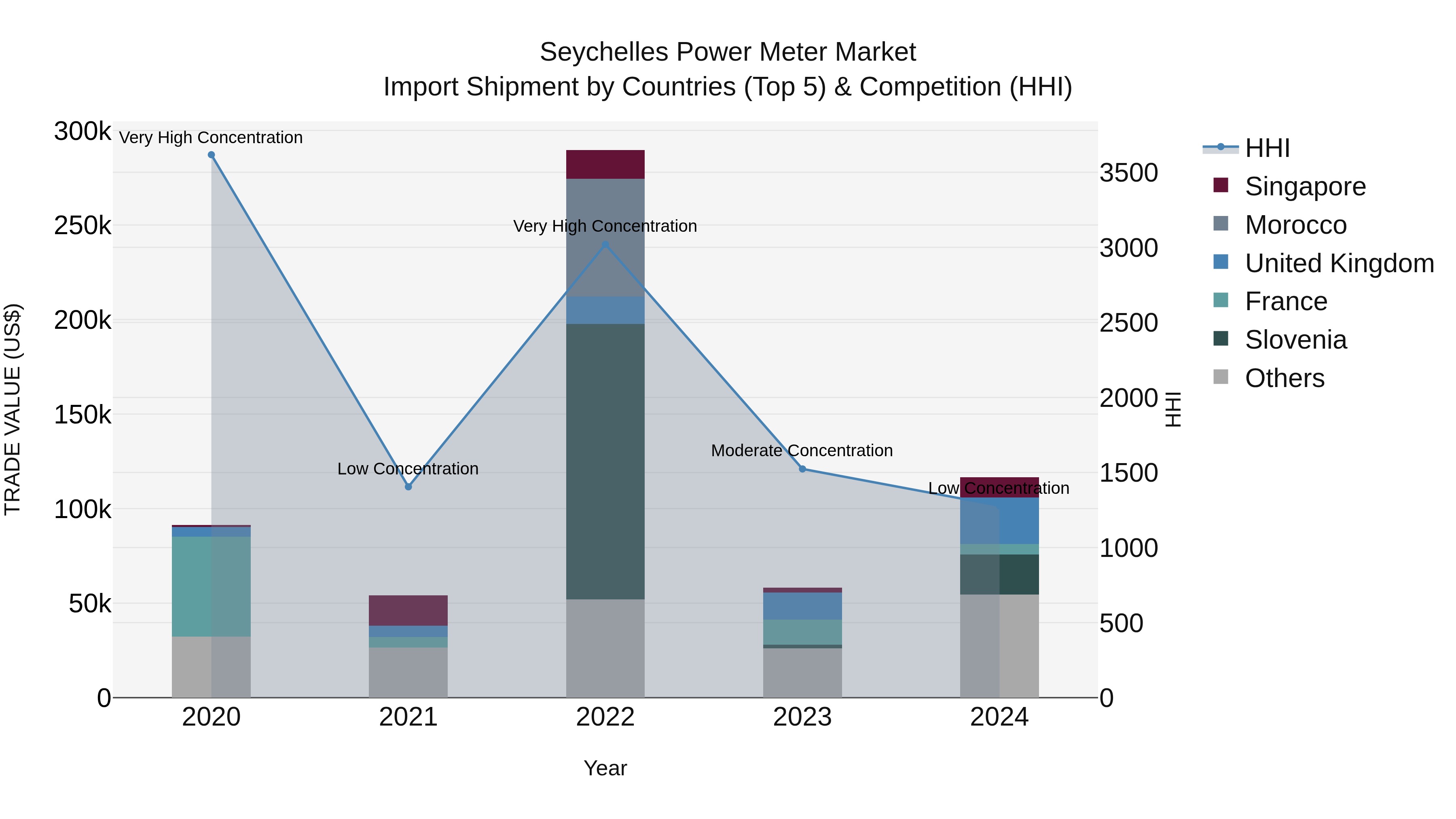The image size is (1456, 819).
Task: Click the Others segment of 2023 bar
Action: [x=802, y=673]
